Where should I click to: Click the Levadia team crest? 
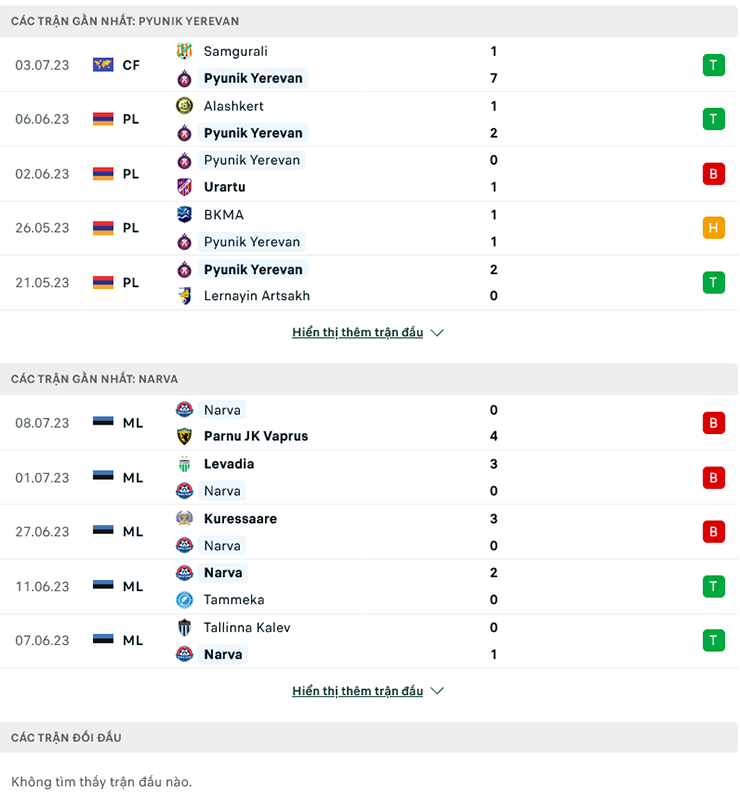pos(184,464)
